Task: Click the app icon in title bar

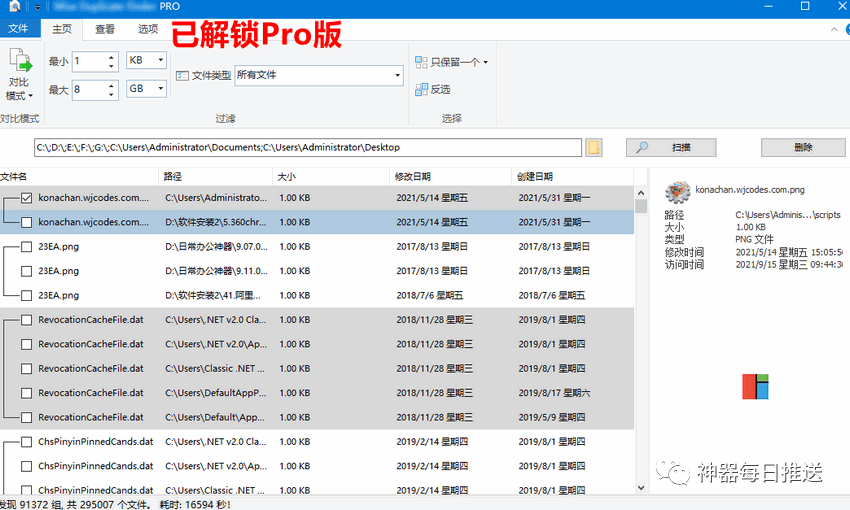Action: [x=15, y=7]
